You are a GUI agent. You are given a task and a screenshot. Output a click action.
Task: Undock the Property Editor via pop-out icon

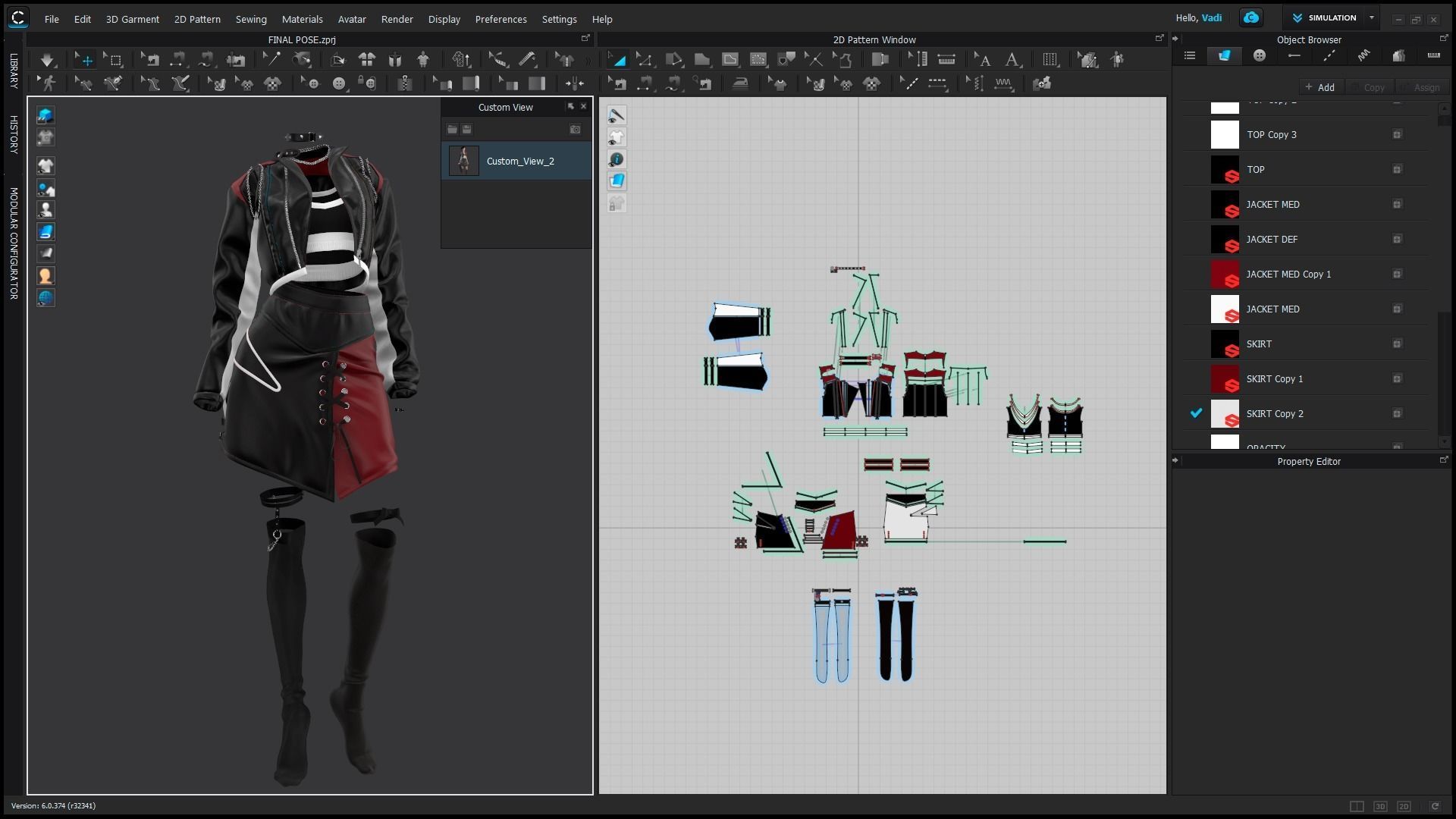(1443, 460)
